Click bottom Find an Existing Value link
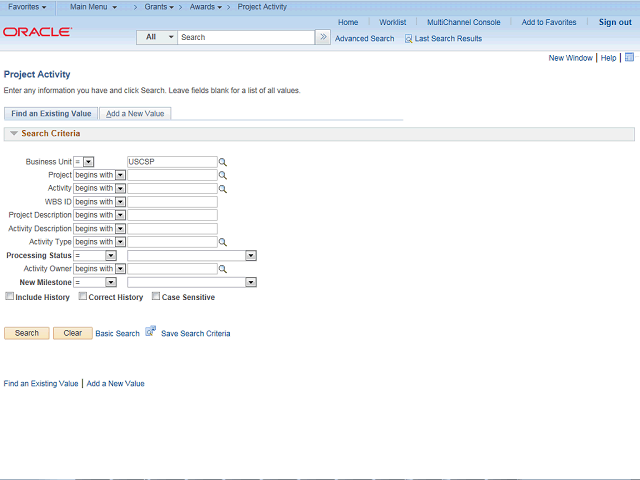This screenshot has height=480, width=640. (x=41, y=384)
